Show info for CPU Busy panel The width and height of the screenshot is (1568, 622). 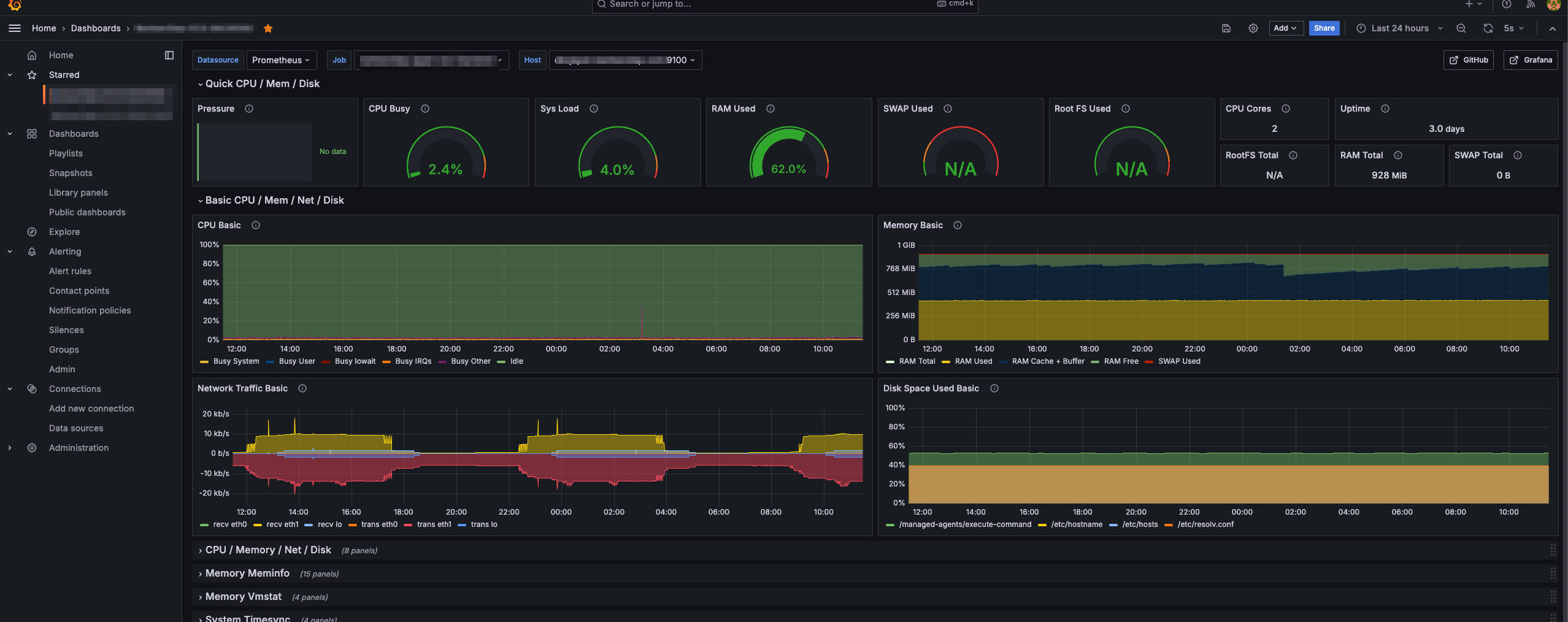tap(425, 109)
